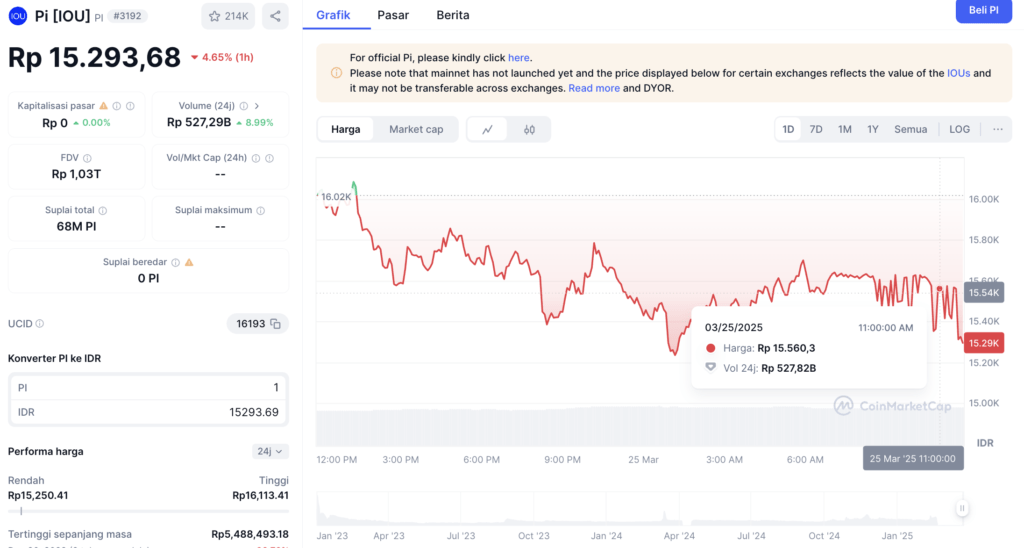Open the Berita tab

453,15
